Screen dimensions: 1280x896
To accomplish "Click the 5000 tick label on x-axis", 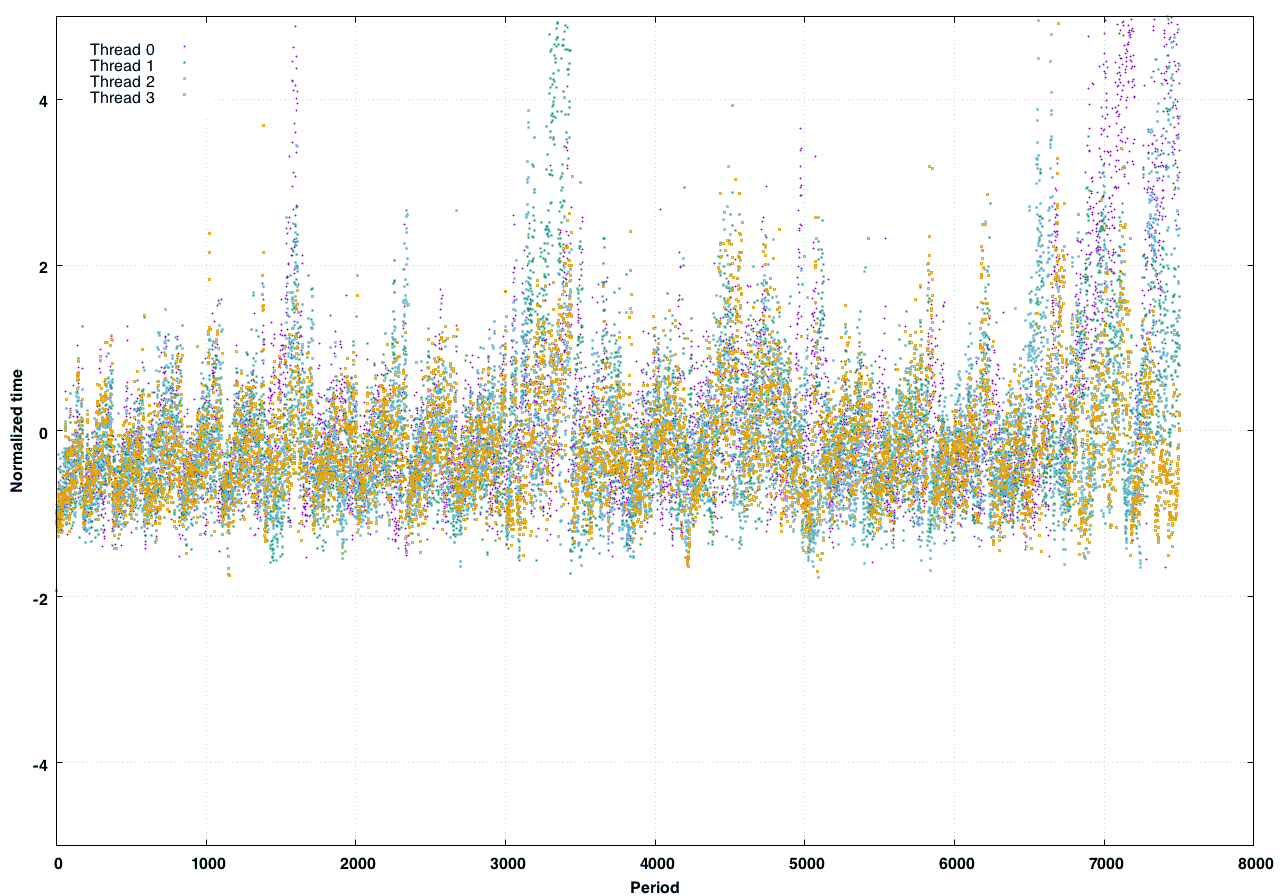I will pos(804,864).
